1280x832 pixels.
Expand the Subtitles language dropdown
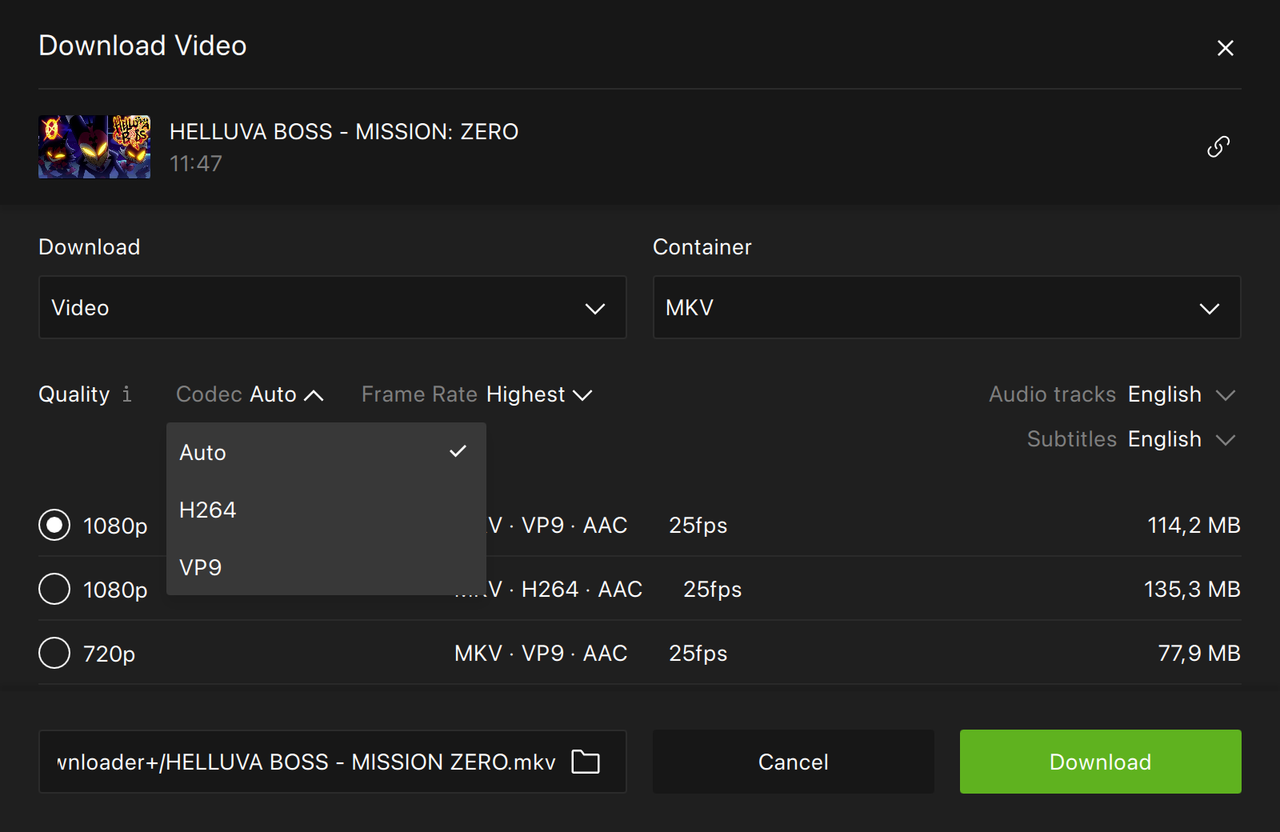[x=1180, y=439]
